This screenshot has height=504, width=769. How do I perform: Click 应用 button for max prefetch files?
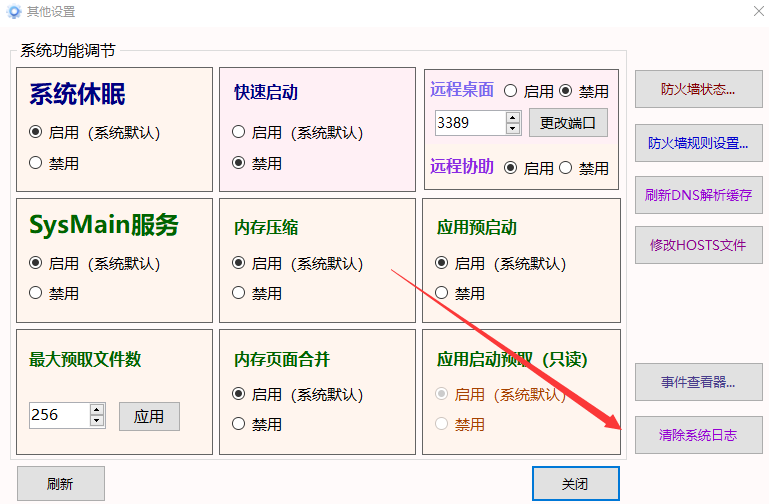(149, 416)
